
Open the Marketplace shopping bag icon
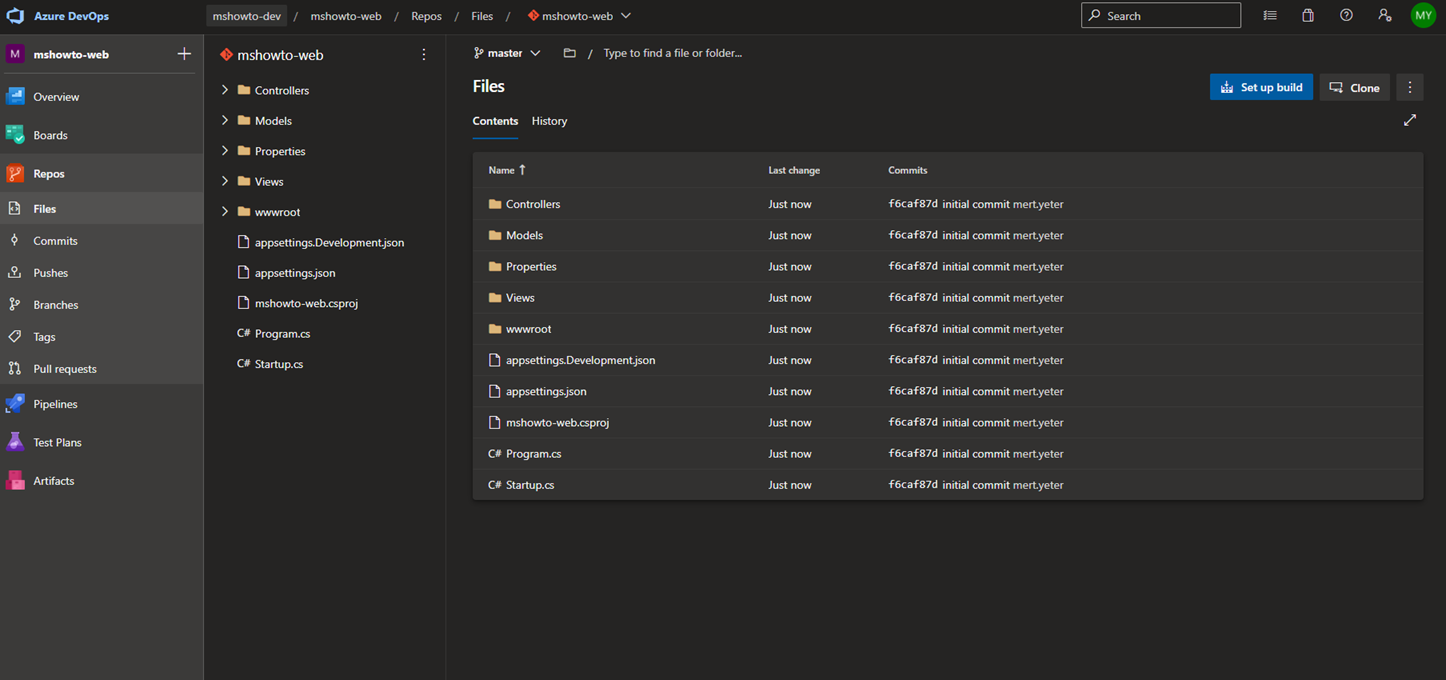pos(1308,16)
